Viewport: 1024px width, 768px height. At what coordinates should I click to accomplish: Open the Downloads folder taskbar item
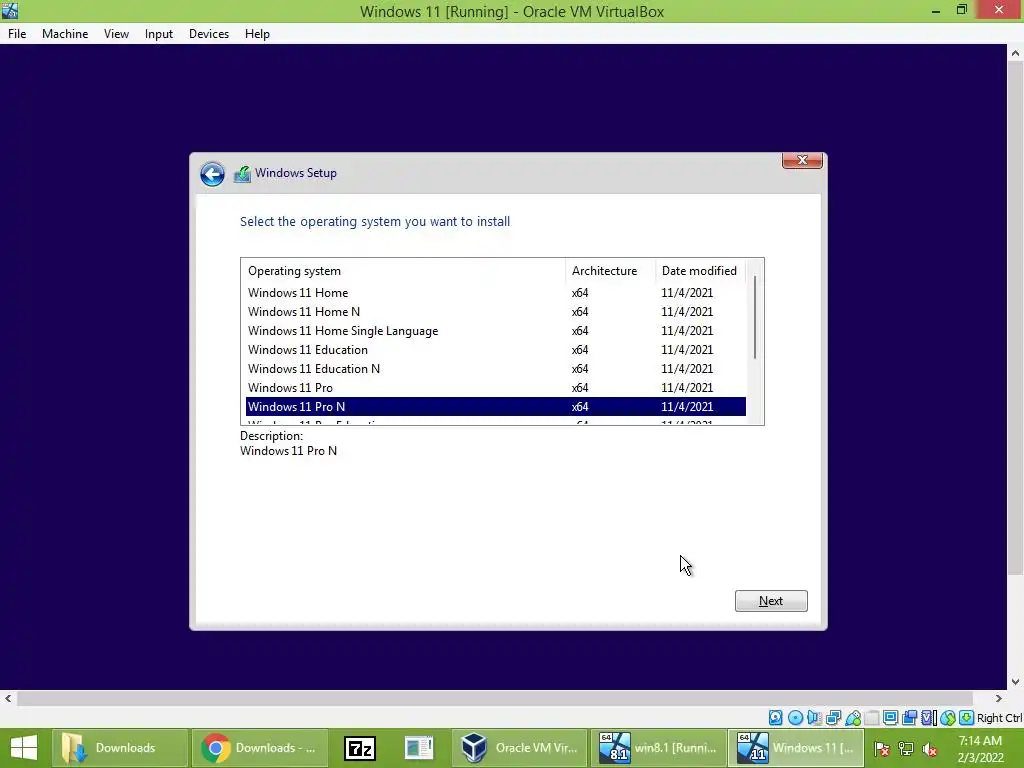(x=120, y=748)
